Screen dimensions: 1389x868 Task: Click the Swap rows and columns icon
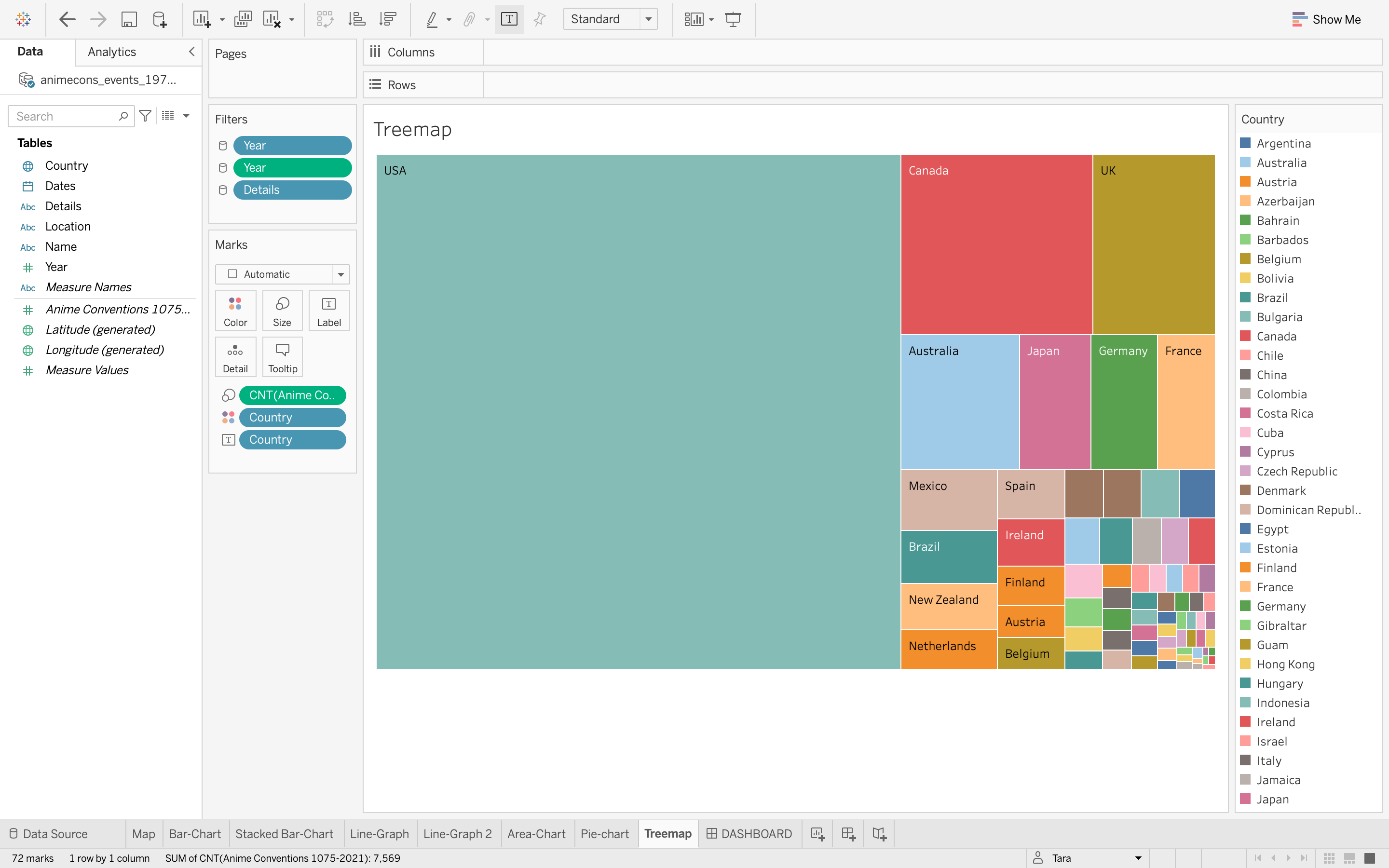point(325,19)
